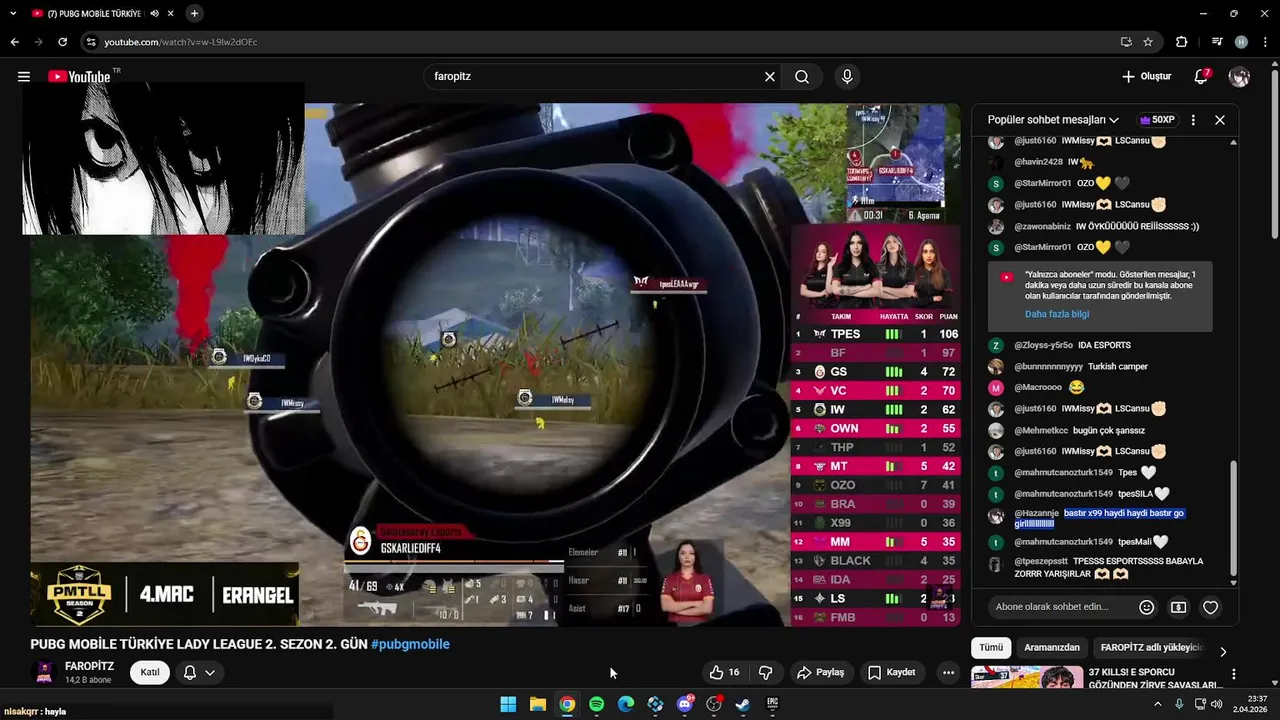Open Spotify from taskbar

(x=597, y=704)
